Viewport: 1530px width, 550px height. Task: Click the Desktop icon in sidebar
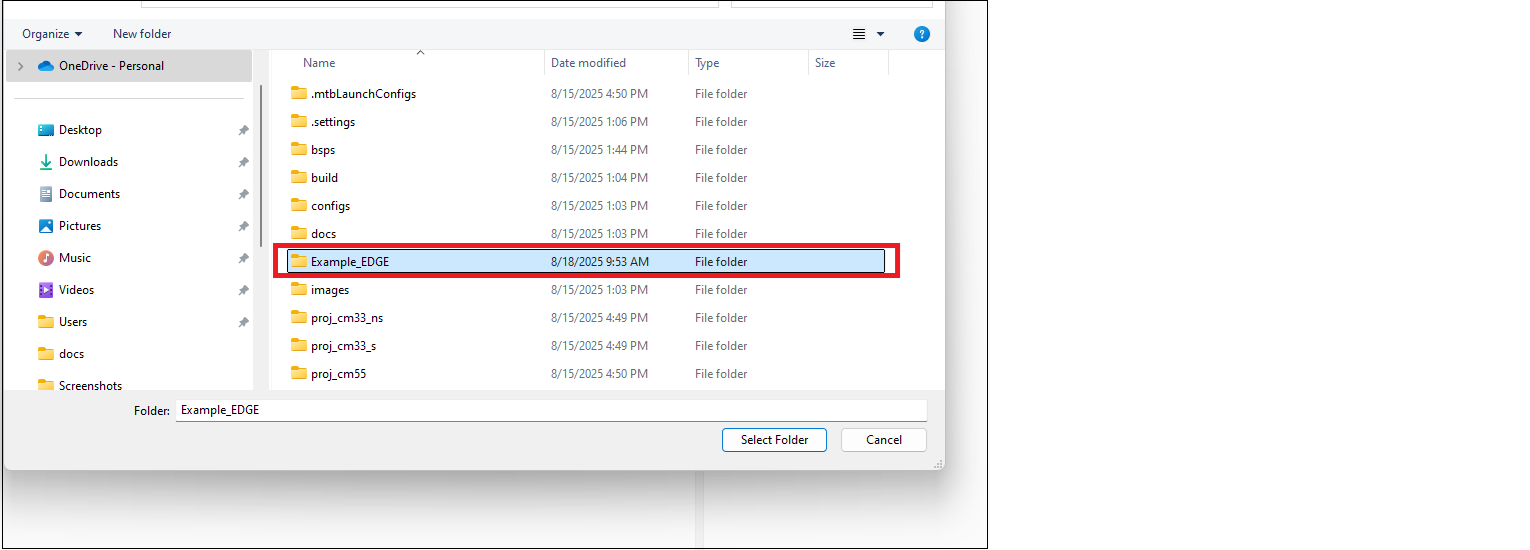(45, 130)
